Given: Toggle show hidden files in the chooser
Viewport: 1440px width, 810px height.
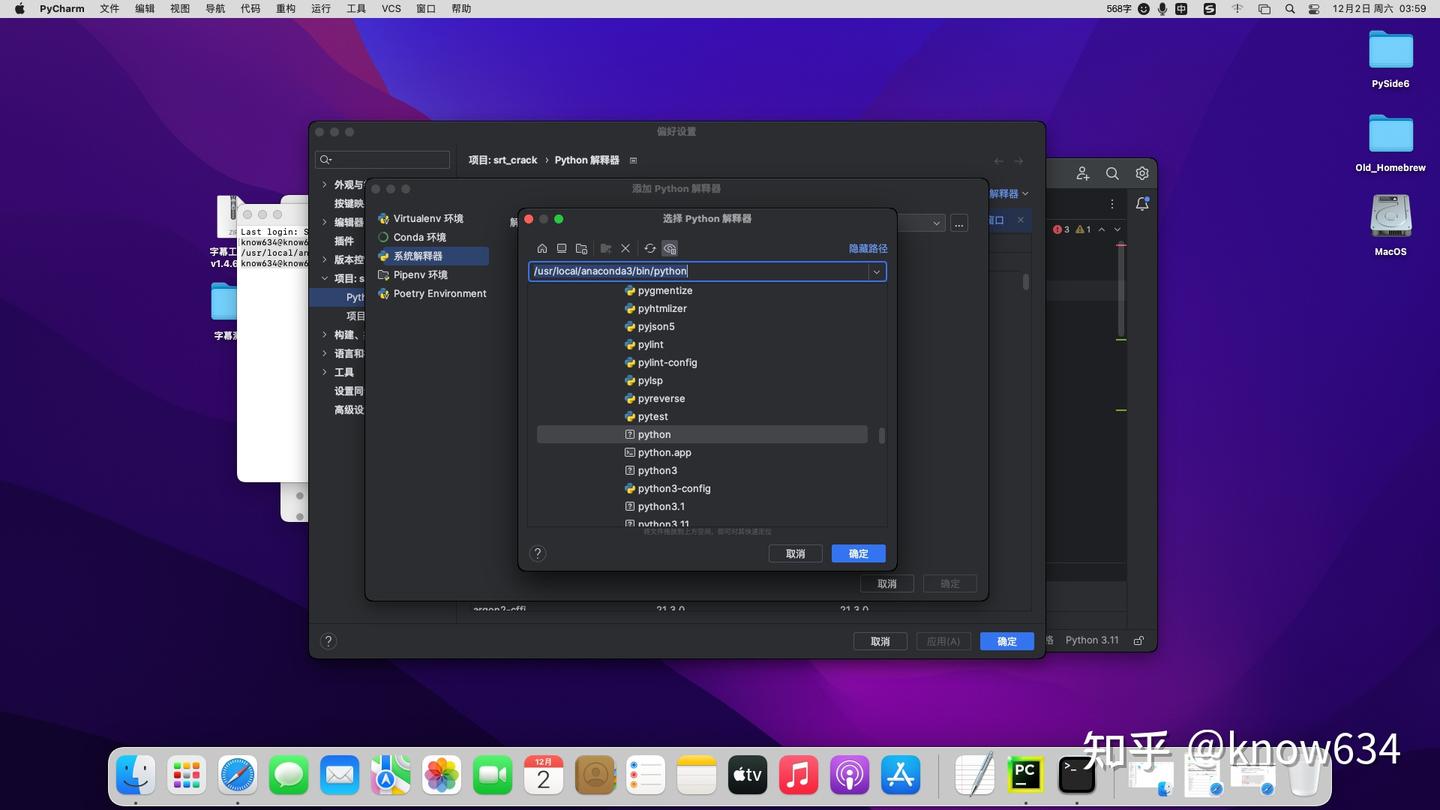Looking at the screenshot, I should click(x=669, y=248).
